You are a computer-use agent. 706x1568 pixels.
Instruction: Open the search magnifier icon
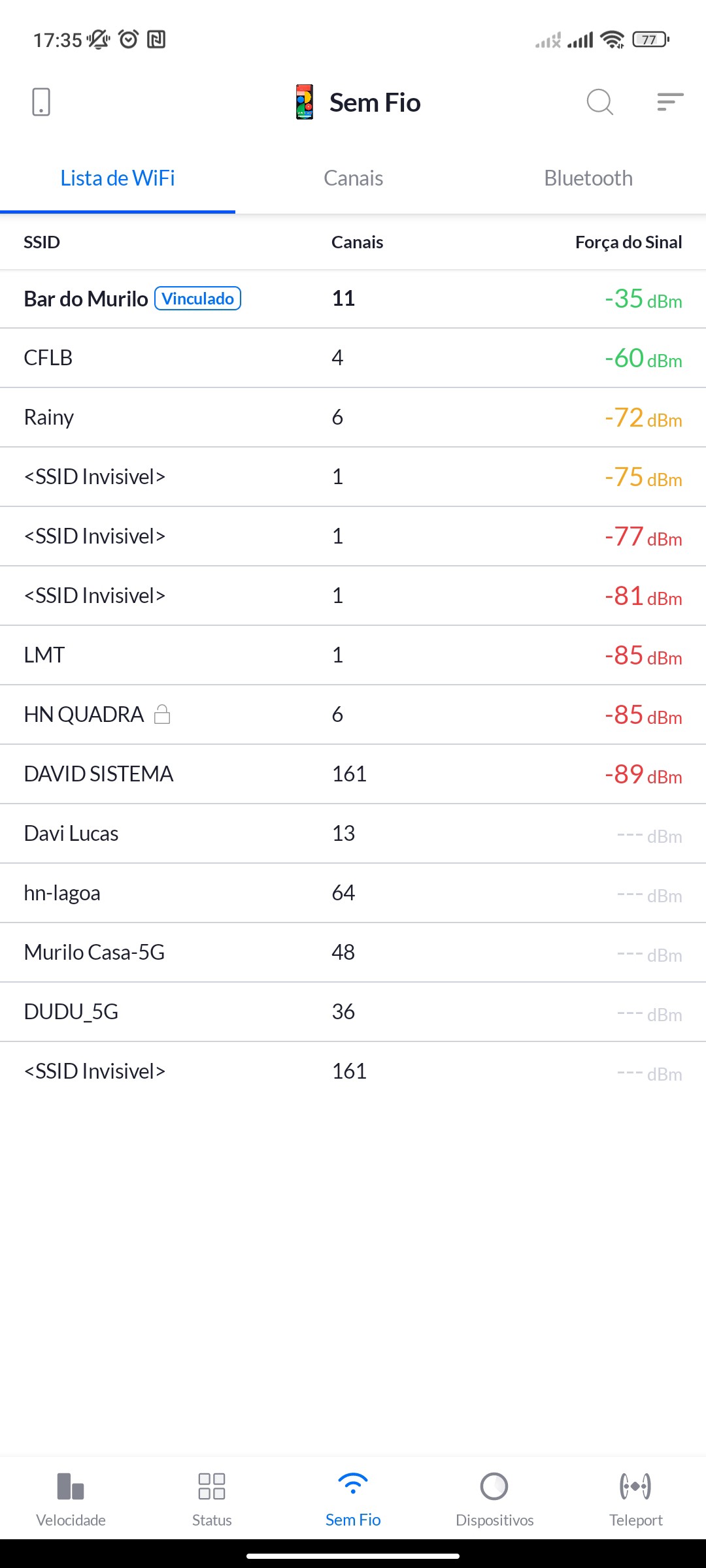pos(599,102)
